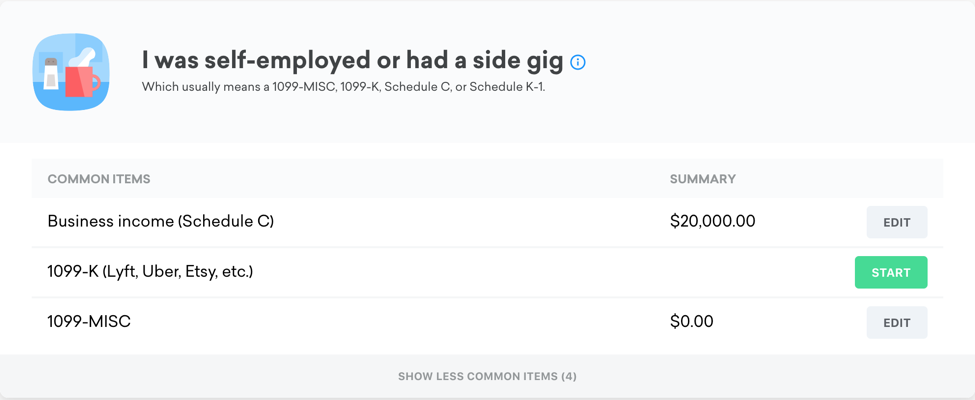
Task: Click the $0.00 summary amount
Action: point(691,321)
